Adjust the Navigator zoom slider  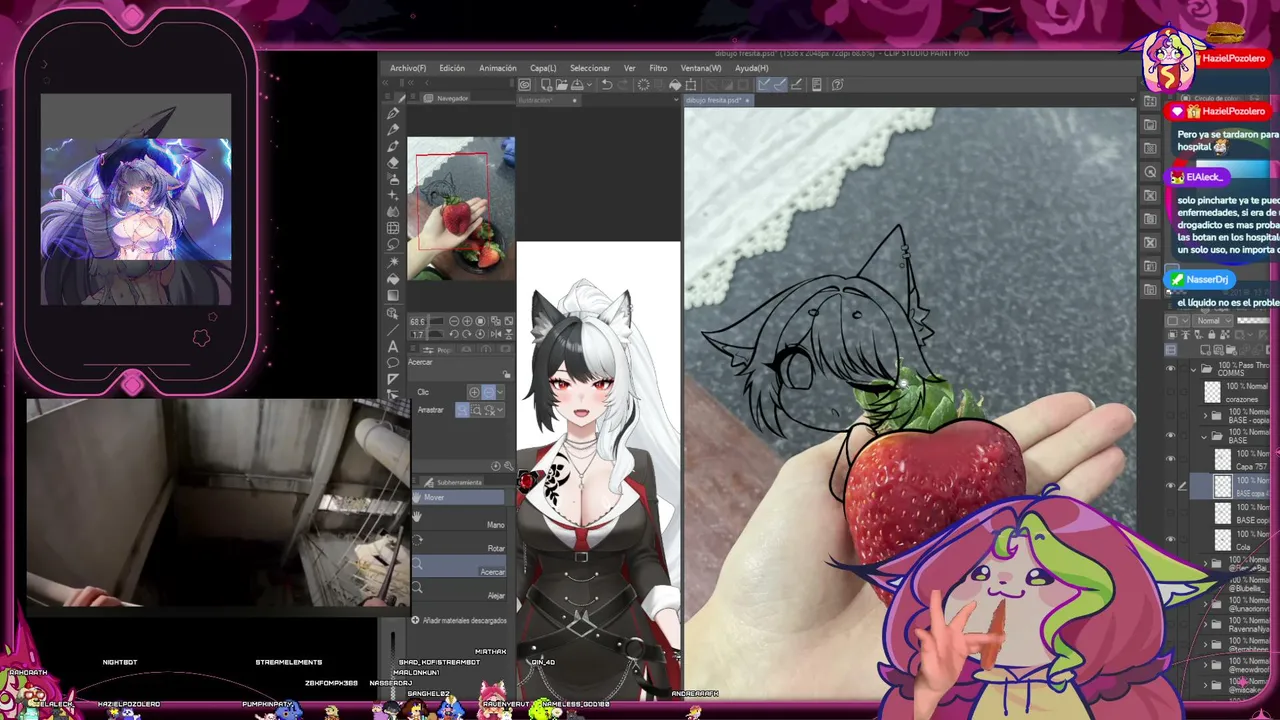[x=437, y=322]
